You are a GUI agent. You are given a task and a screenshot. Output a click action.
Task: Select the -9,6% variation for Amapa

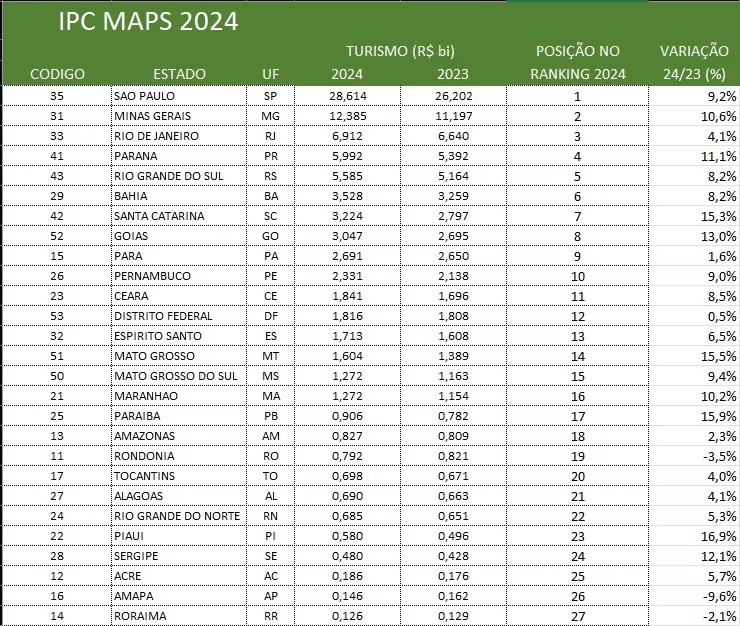(x=694, y=596)
